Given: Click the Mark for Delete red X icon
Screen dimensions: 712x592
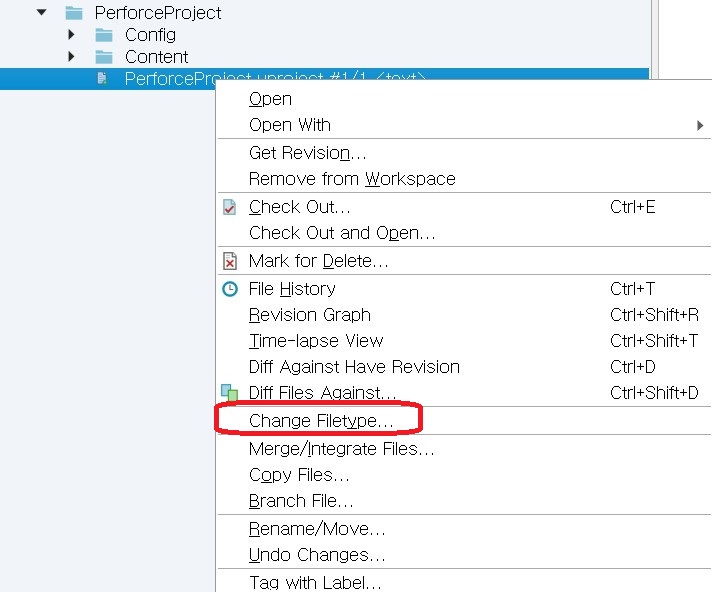Looking at the screenshot, I should coord(230,262).
